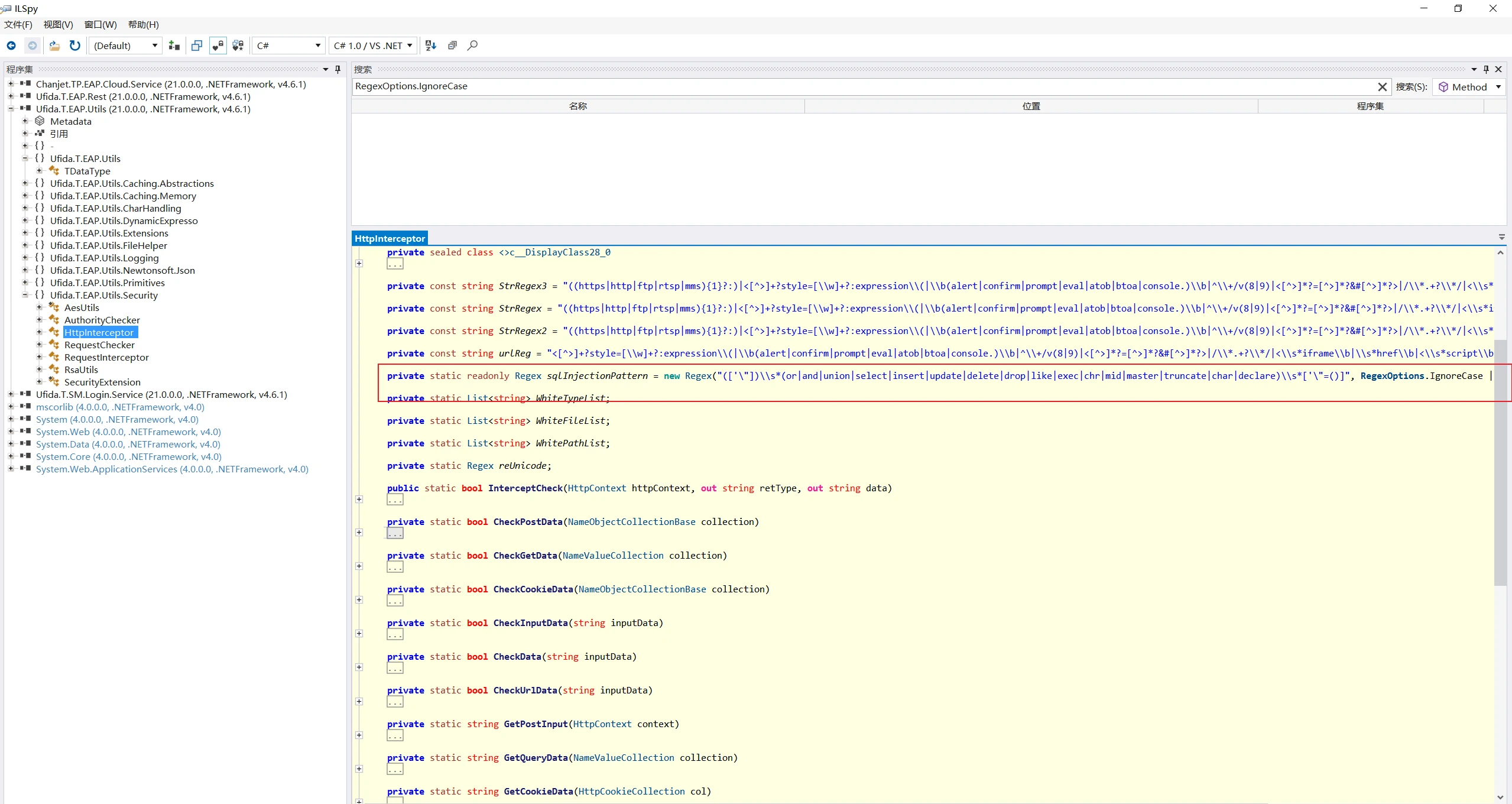This screenshot has width=1512, height=804.
Task: Open the (Default) assembly list dropdown
Action: (125, 46)
